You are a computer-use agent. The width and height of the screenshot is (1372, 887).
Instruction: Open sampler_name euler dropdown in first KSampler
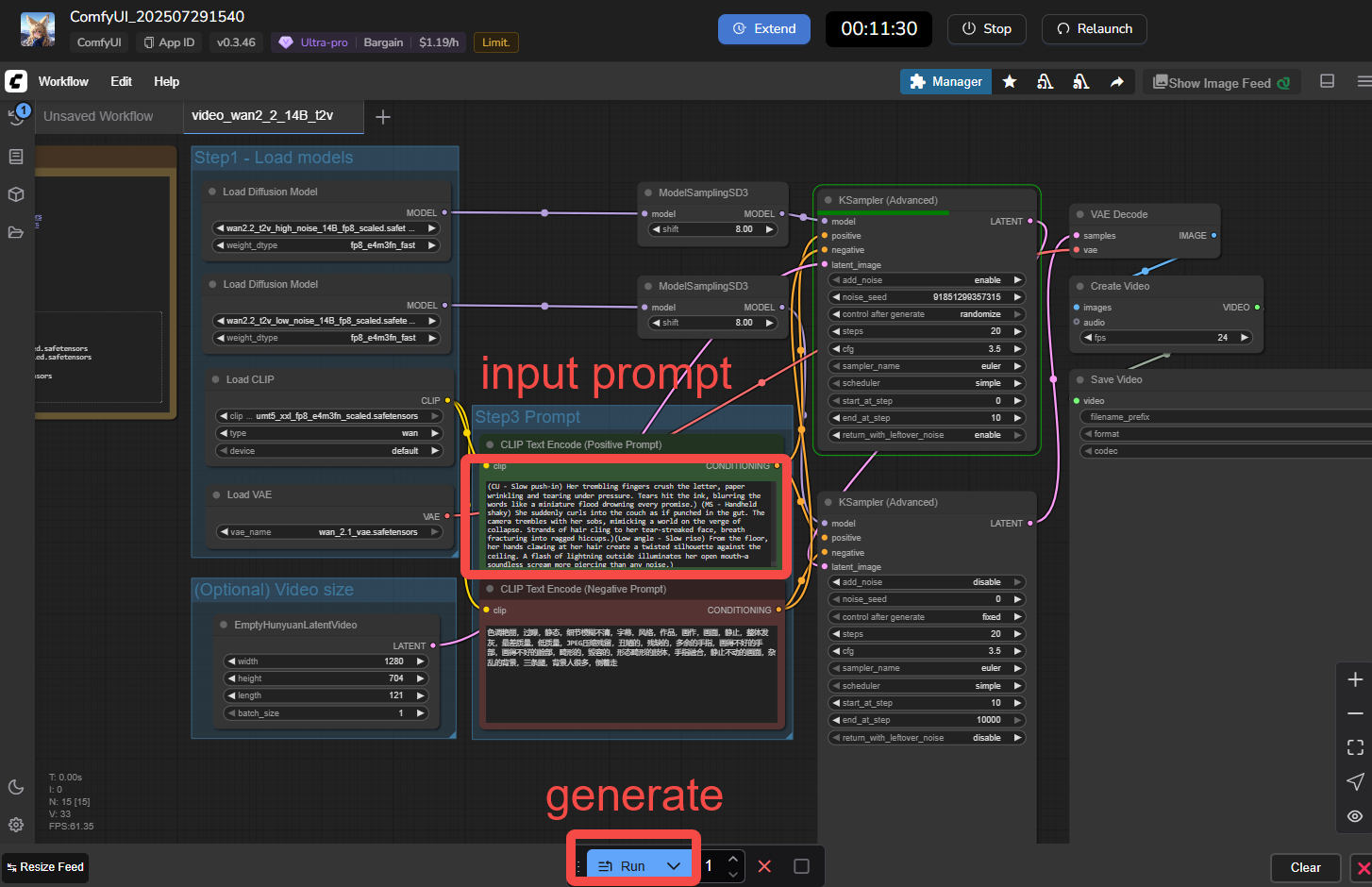pyautogui.click(x=927, y=366)
